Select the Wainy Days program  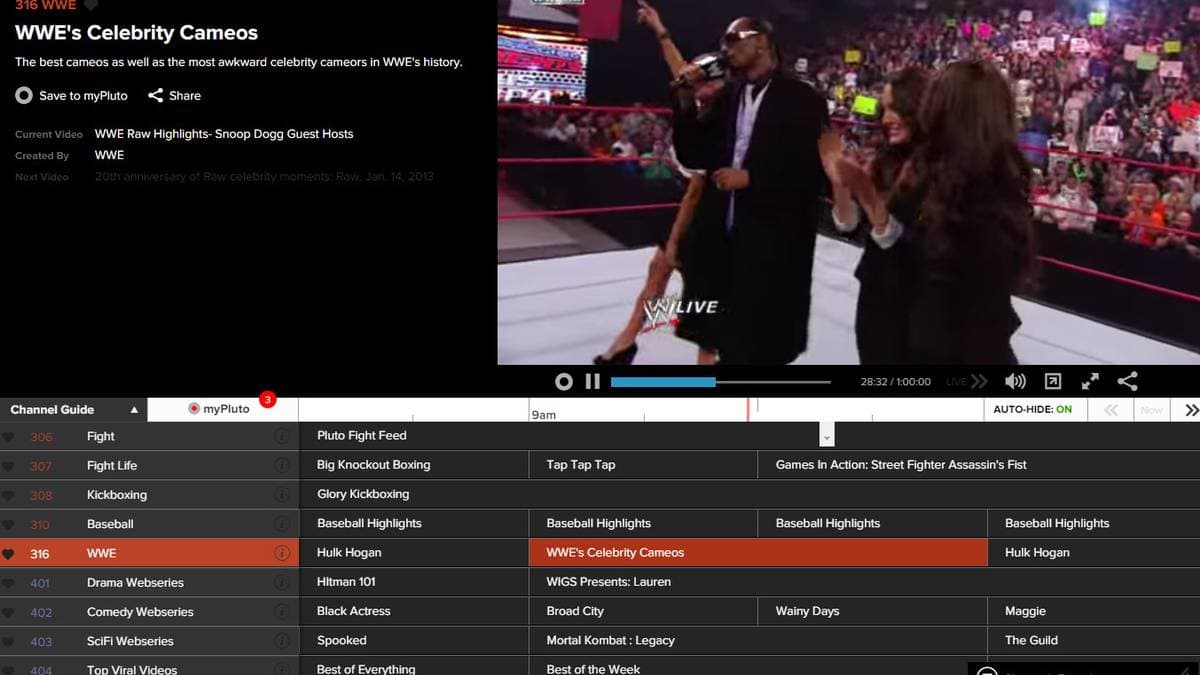pyautogui.click(x=872, y=611)
